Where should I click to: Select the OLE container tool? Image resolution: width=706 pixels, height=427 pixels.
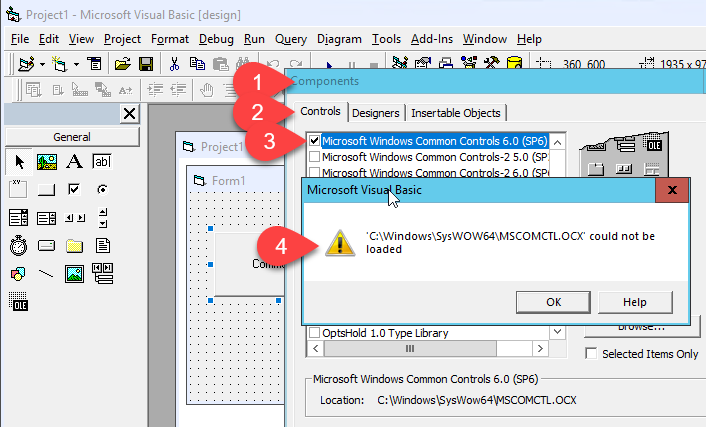19,299
